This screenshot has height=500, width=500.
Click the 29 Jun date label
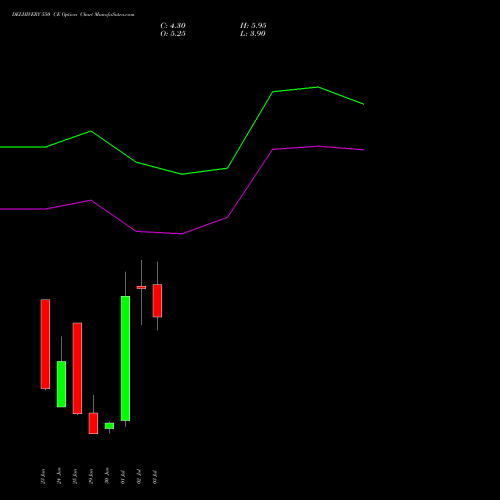[91, 476]
